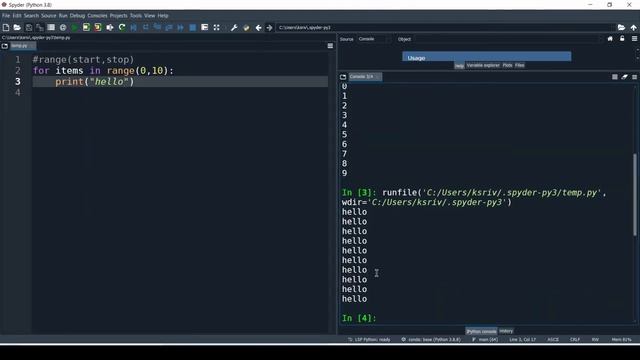Switch to the History tab
This screenshot has height=360, width=640.
tap(506, 331)
